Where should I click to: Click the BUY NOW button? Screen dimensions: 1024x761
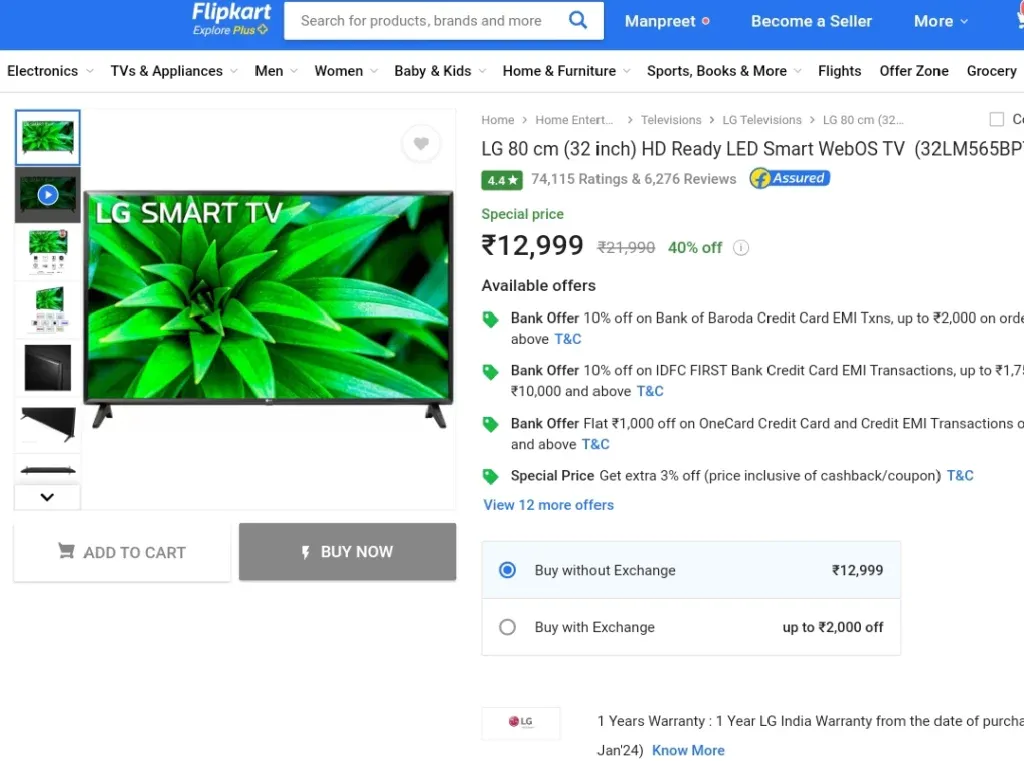point(347,552)
